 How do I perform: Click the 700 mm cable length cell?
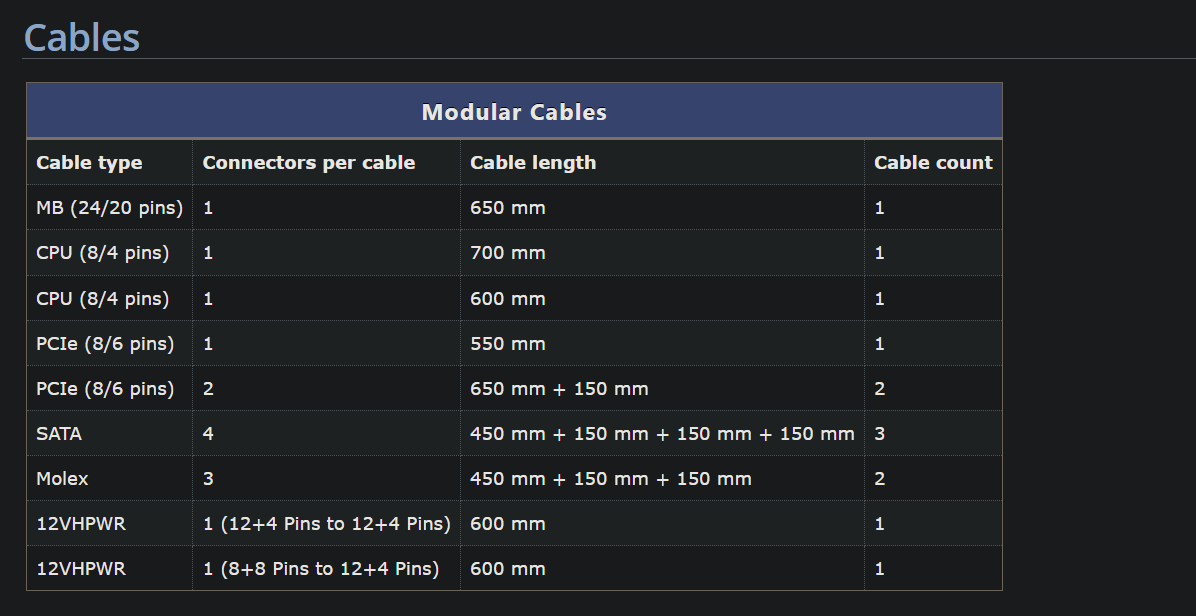point(508,253)
